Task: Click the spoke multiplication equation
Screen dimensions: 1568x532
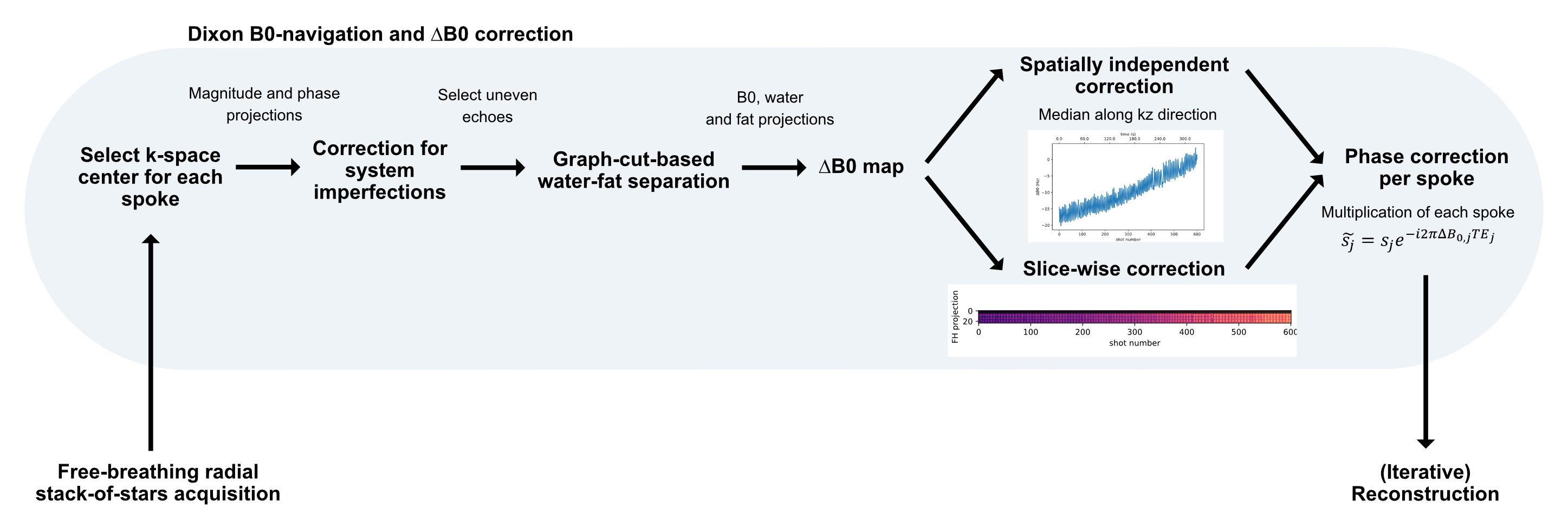Action: [x=1418, y=240]
